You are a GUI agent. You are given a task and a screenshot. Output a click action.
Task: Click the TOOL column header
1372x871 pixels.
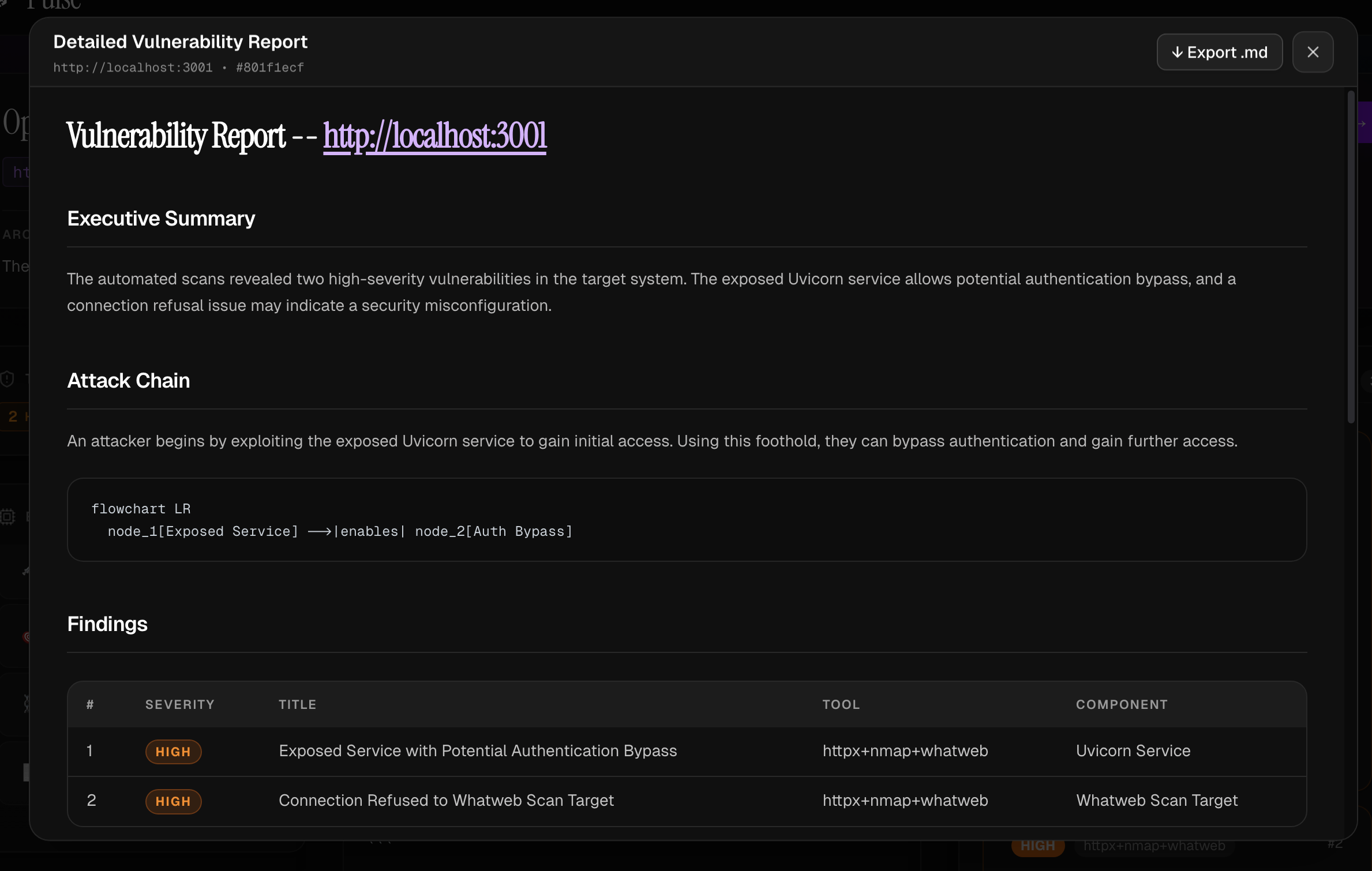click(841, 704)
